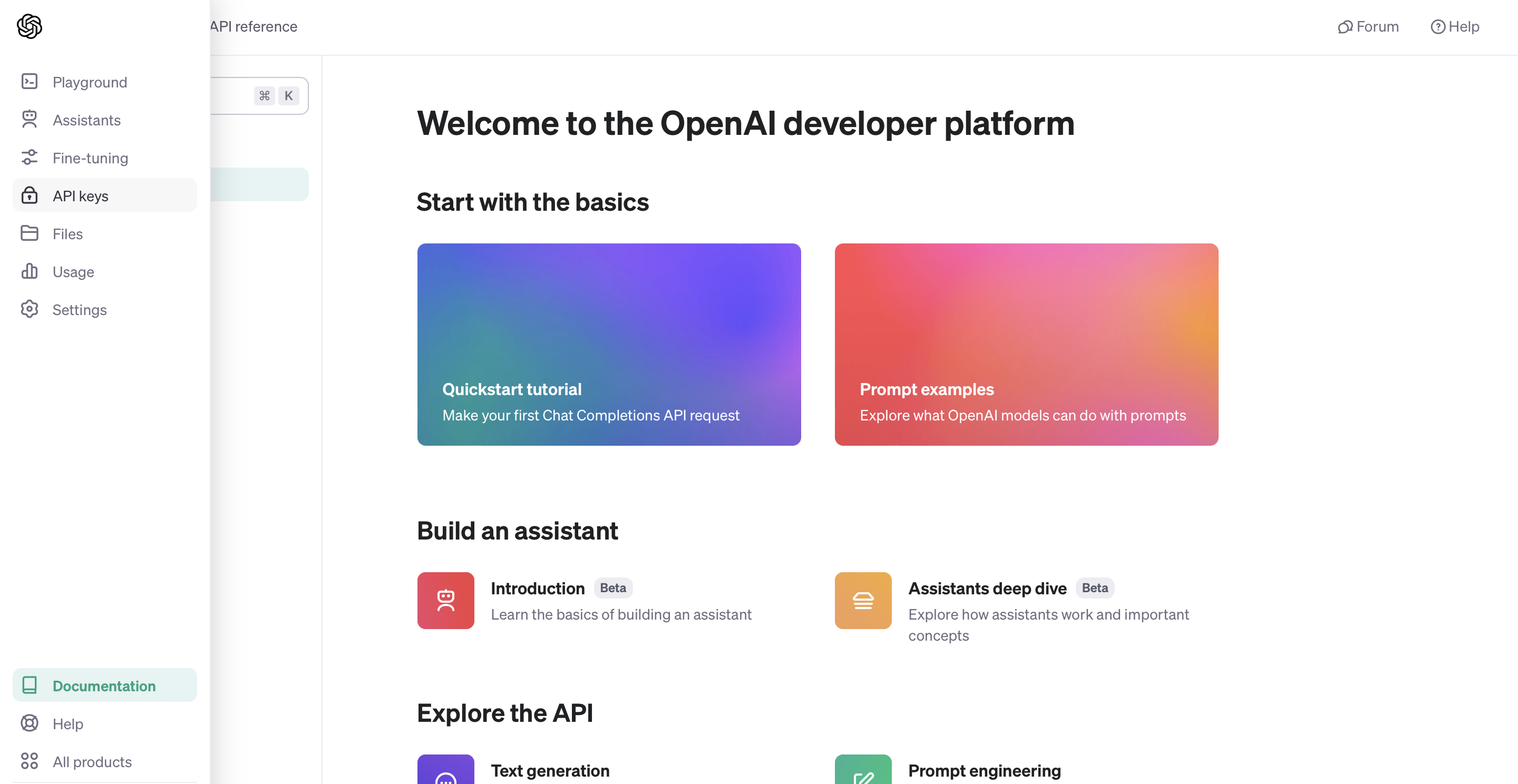Open the Help question mark icon in sidebar
This screenshot has width=1518, height=784.
pos(30,723)
